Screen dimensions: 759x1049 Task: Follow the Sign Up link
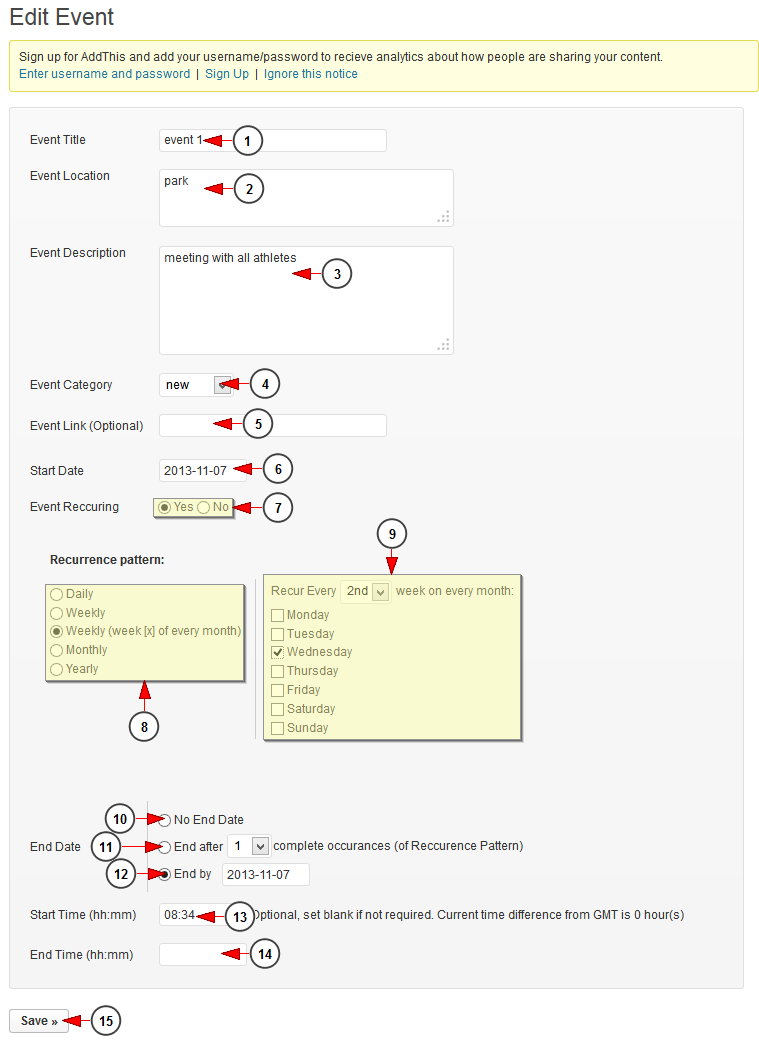[227, 74]
